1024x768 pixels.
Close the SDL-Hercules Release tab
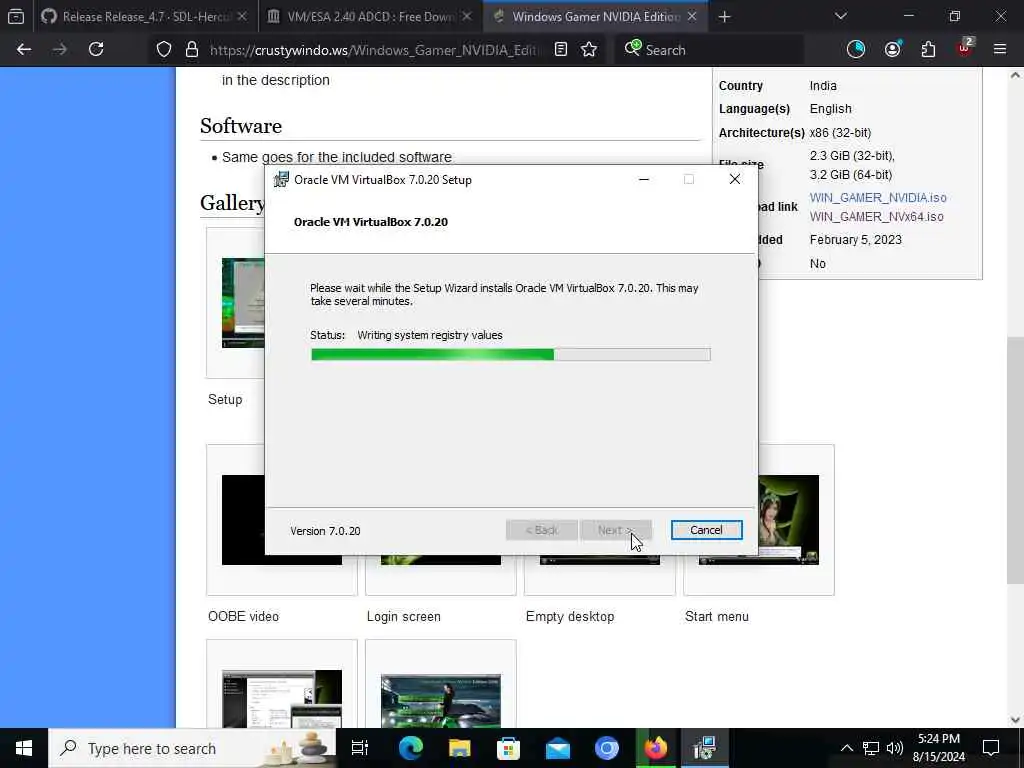coord(242,17)
